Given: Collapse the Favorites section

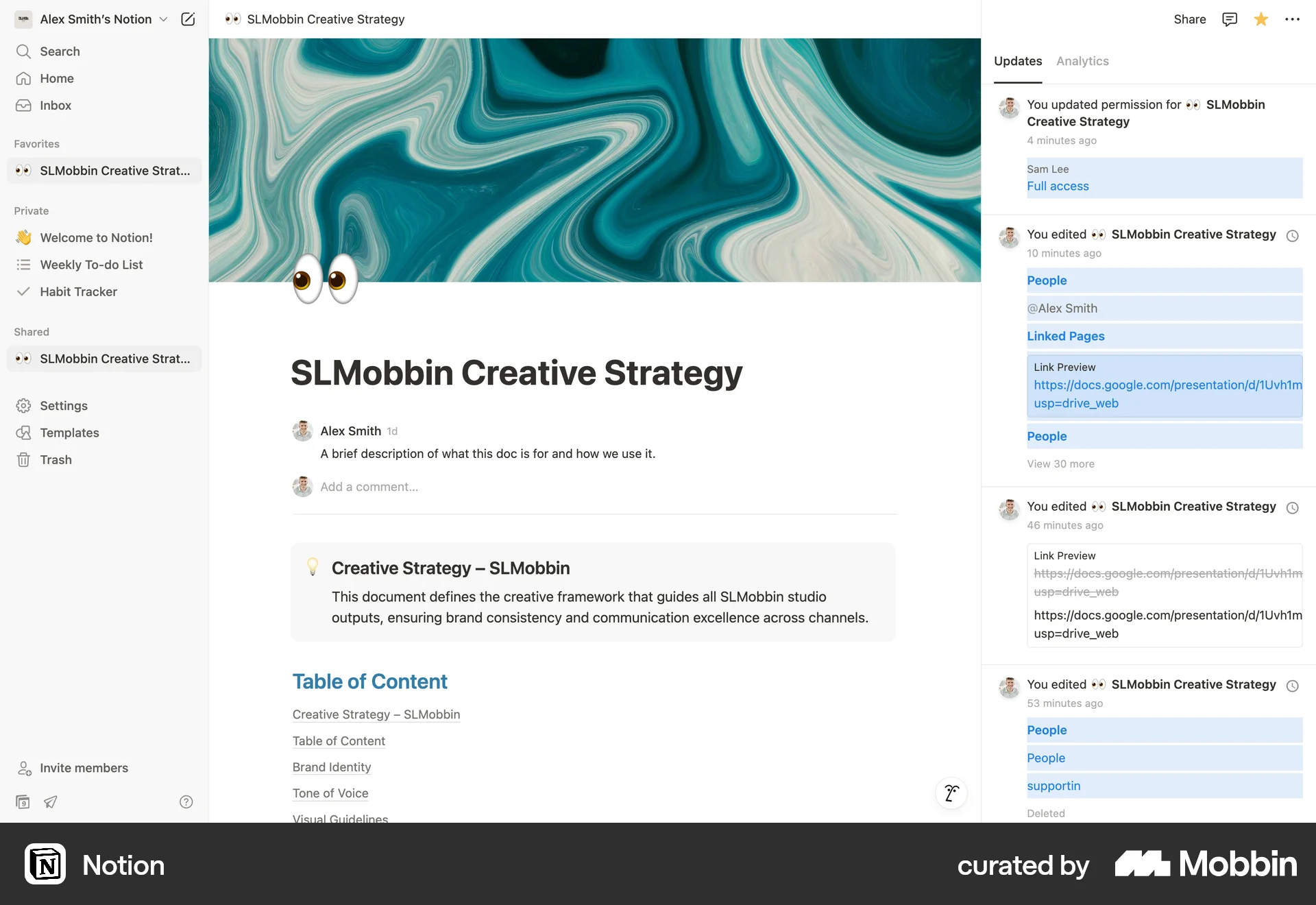Looking at the screenshot, I should (36, 143).
